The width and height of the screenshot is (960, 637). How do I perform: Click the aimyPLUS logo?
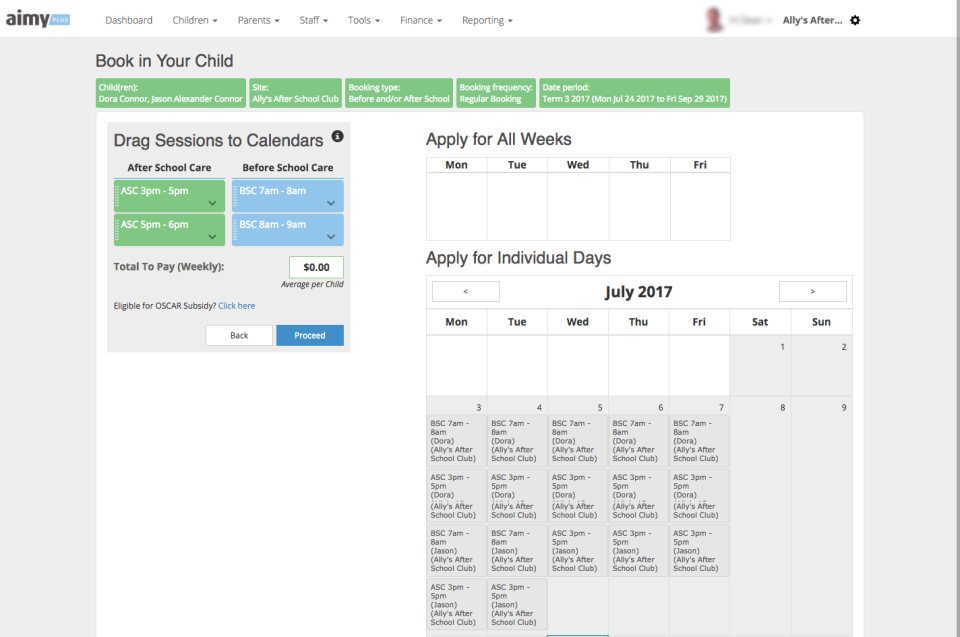pos(38,17)
